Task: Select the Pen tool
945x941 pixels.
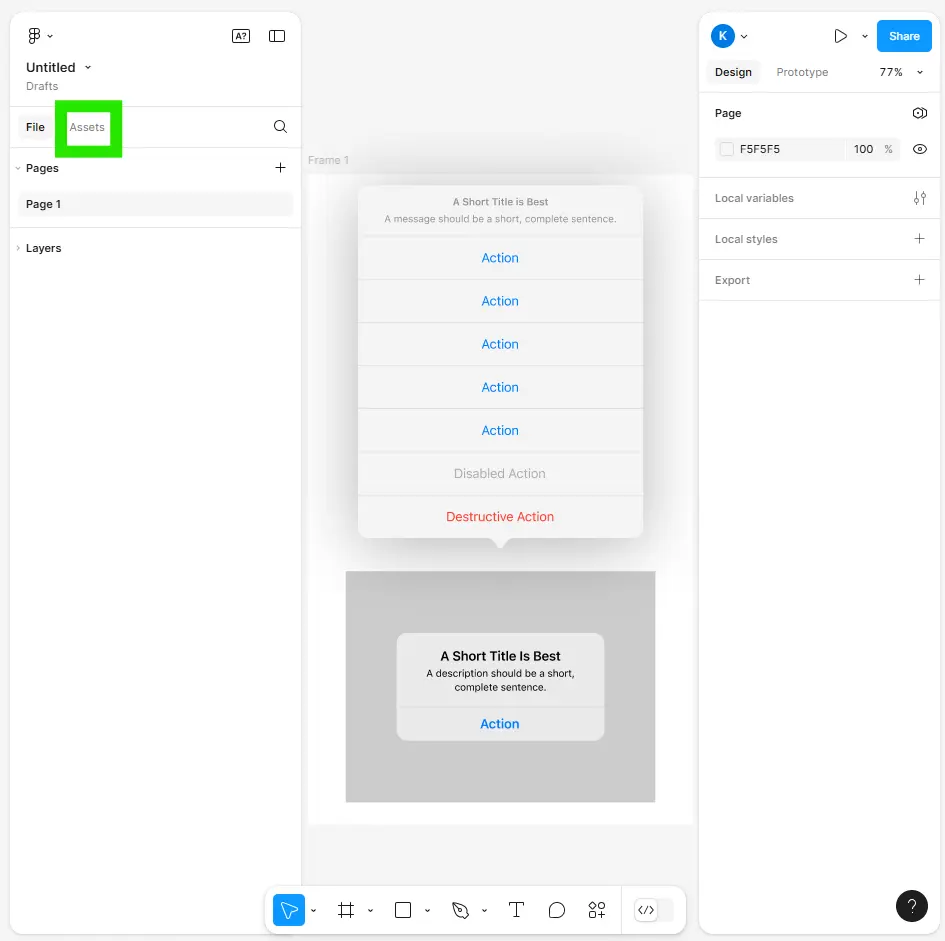Action: 460,910
